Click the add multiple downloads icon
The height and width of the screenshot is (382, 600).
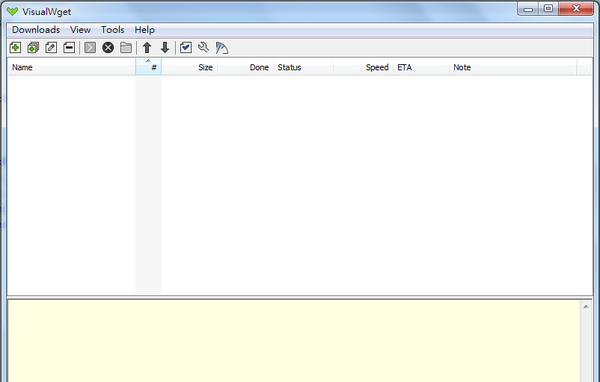coord(33,48)
